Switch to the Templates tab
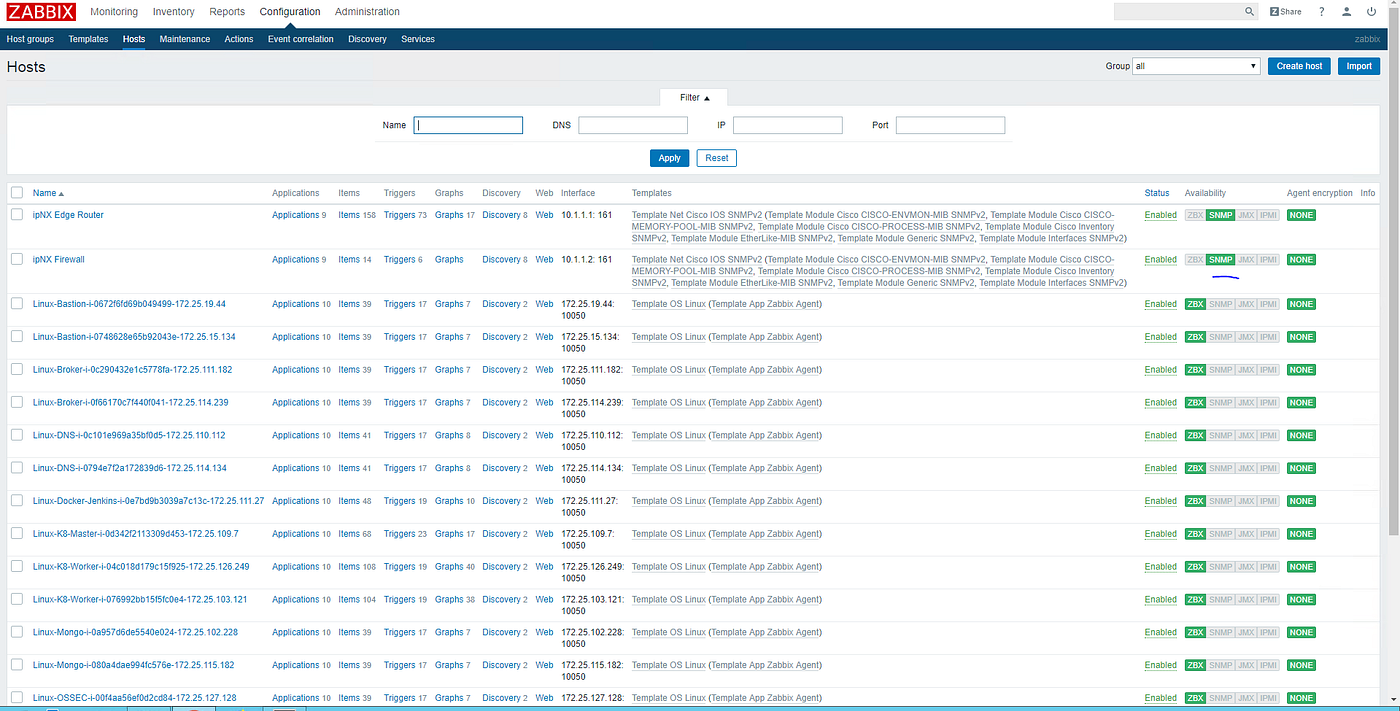The height and width of the screenshot is (711, 1400). pyautogui.click(x=88, y=38)
